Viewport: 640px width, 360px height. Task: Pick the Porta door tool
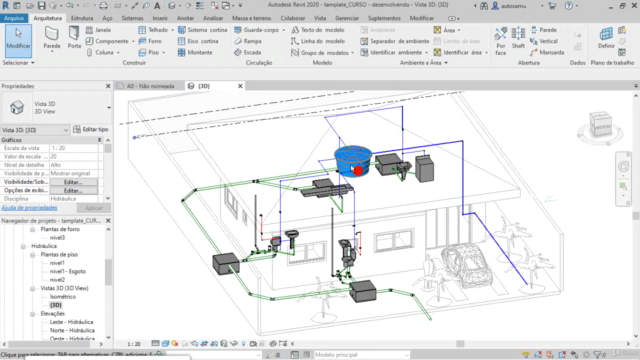coord(74,38)
